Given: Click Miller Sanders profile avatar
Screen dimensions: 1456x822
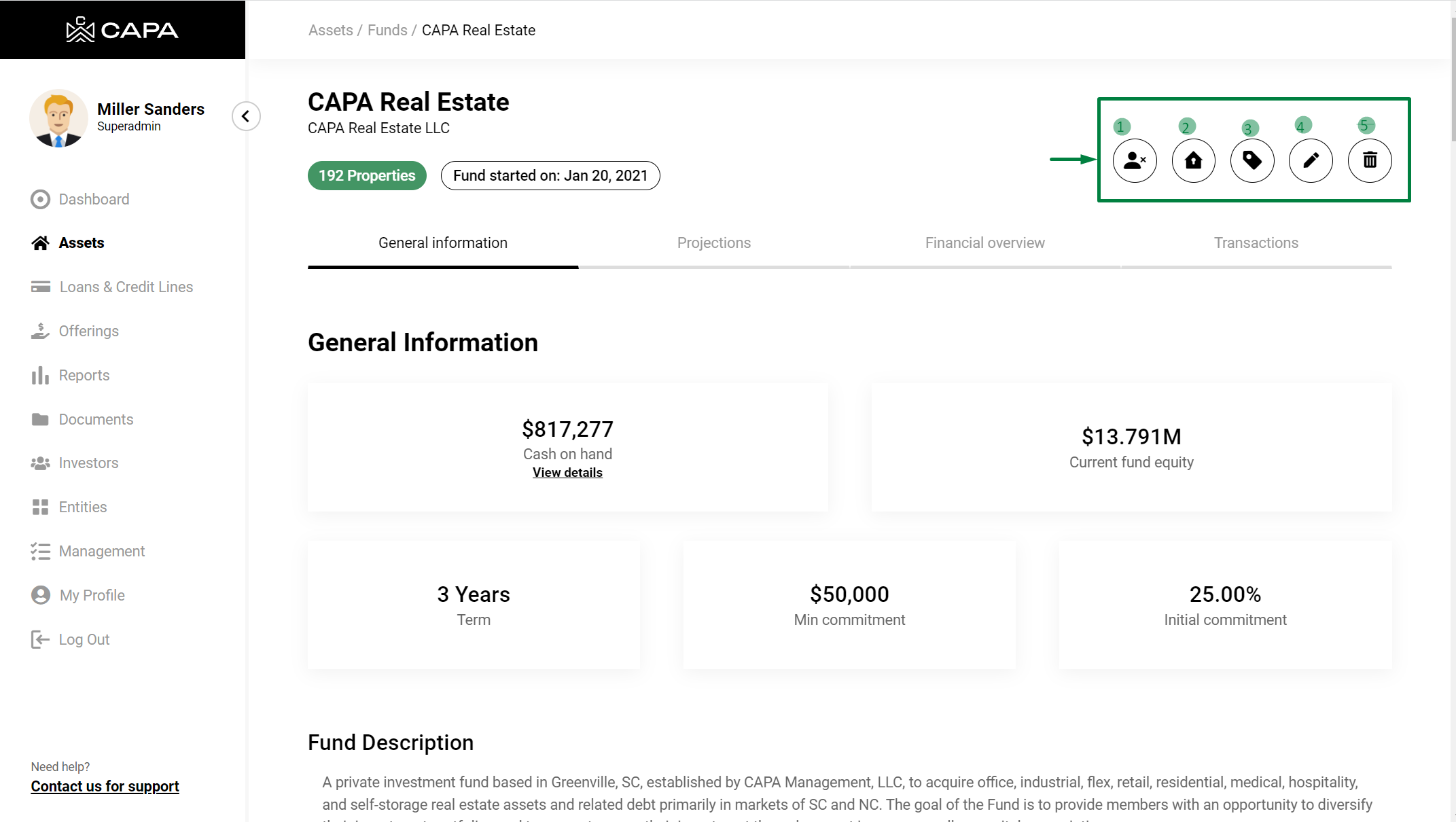Looking at the screenshot, I should [58, 118].
